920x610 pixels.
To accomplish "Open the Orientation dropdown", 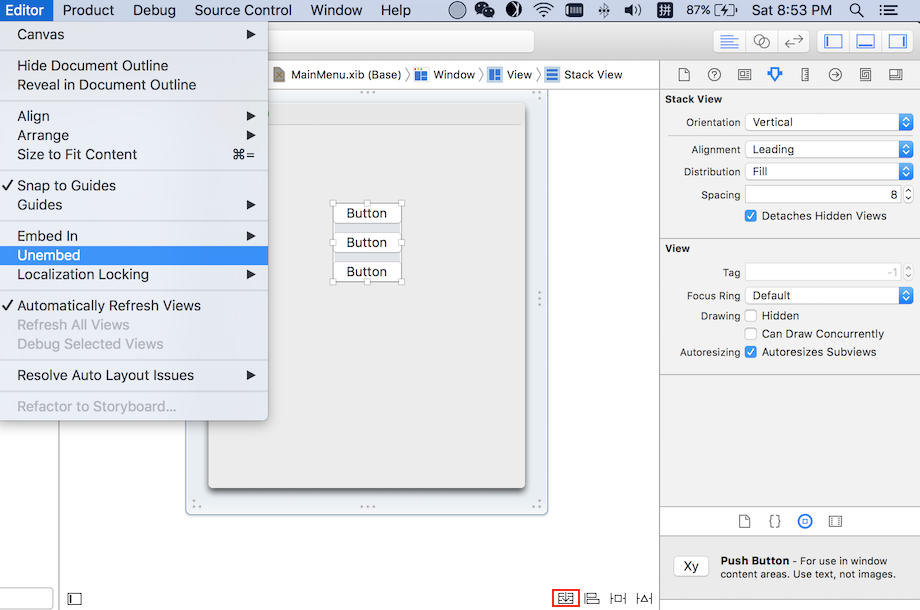I will (x=828, y=122).
